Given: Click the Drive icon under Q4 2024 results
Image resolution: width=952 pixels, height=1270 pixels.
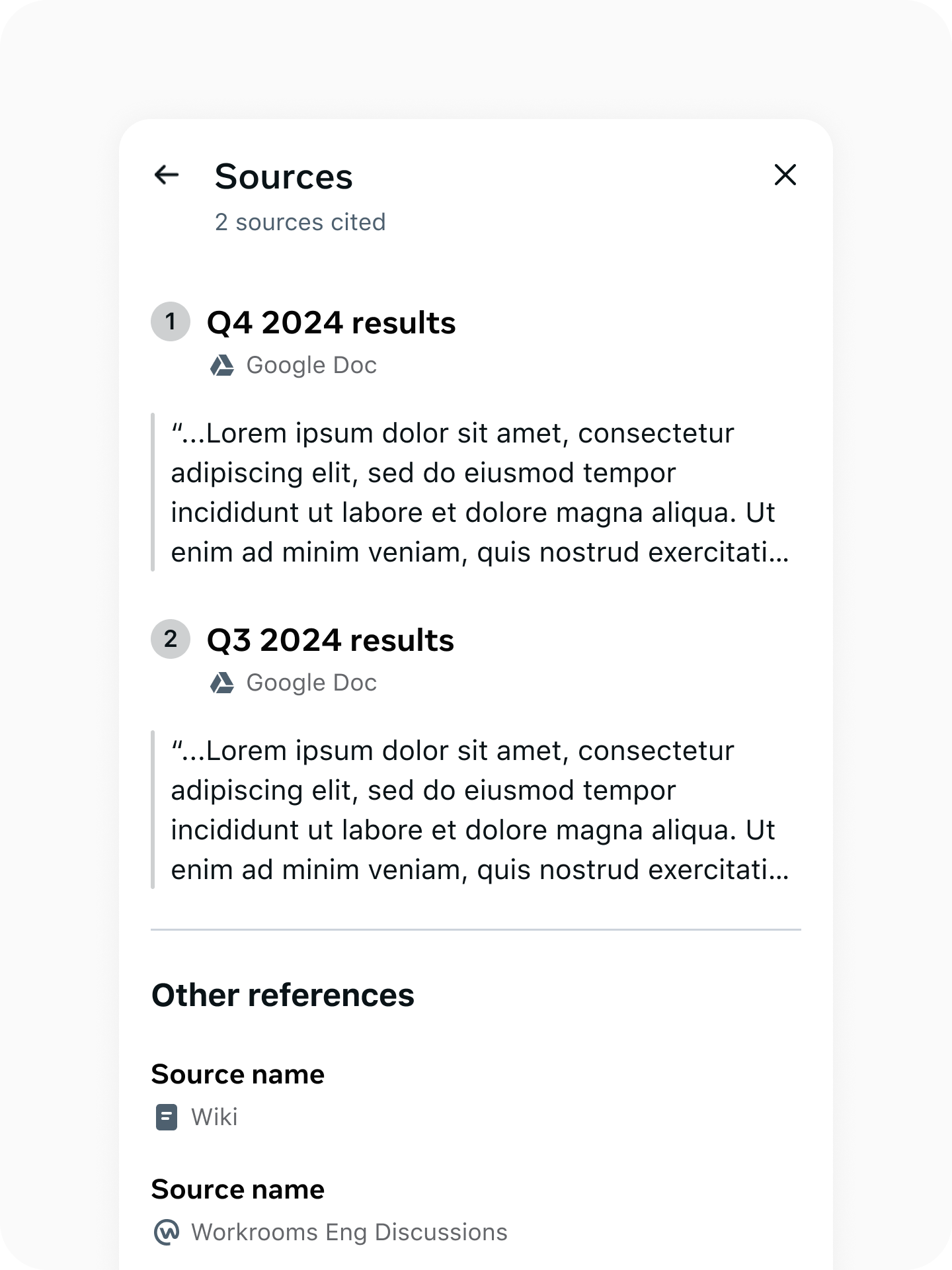Looking at the screenshot, I should (x=222, y=365).
